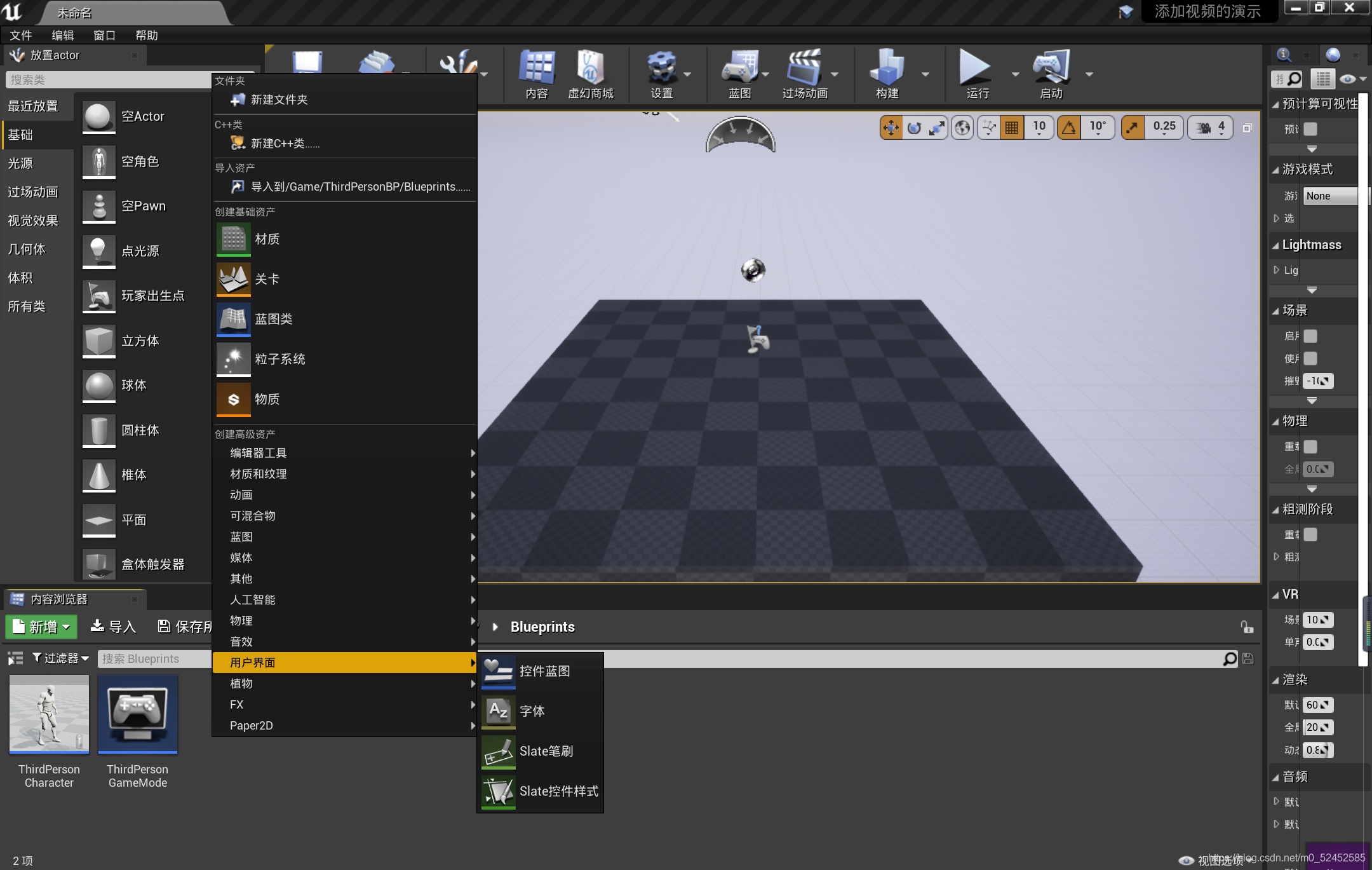Toggle content browser lock icon
This screenshot has width=1372, height=870.
coord(1247,627)
